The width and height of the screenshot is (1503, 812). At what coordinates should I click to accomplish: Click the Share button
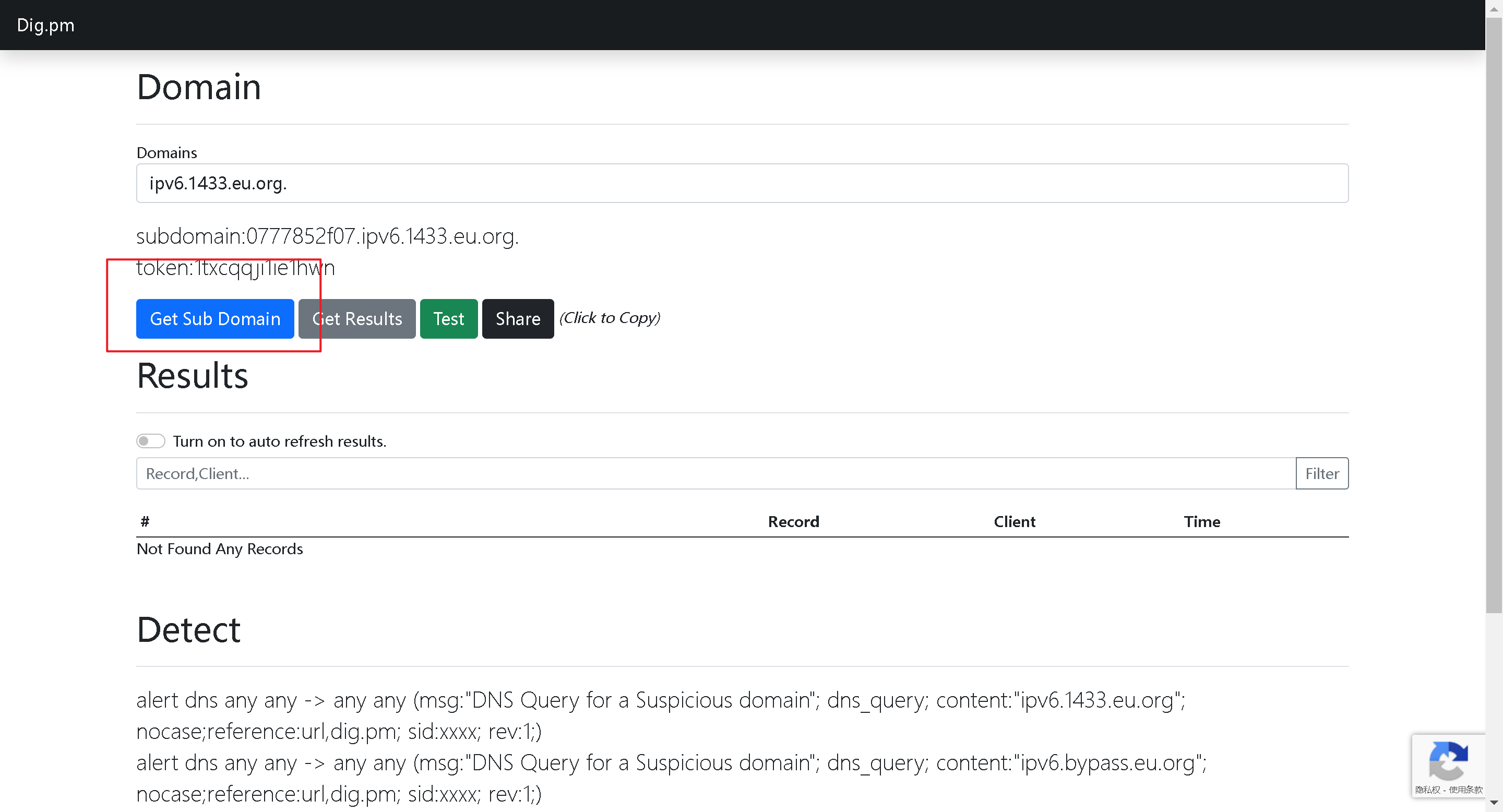click(518, 318)
